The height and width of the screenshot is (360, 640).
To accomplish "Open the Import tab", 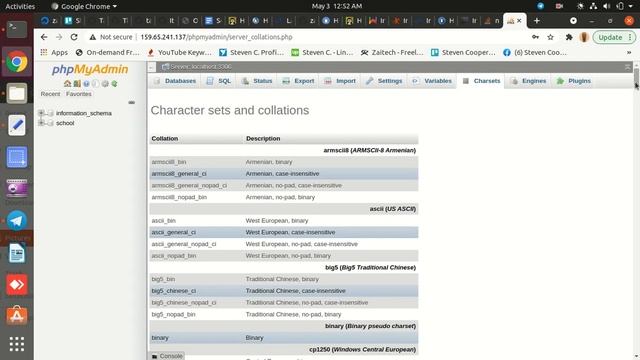I will 340,81.
